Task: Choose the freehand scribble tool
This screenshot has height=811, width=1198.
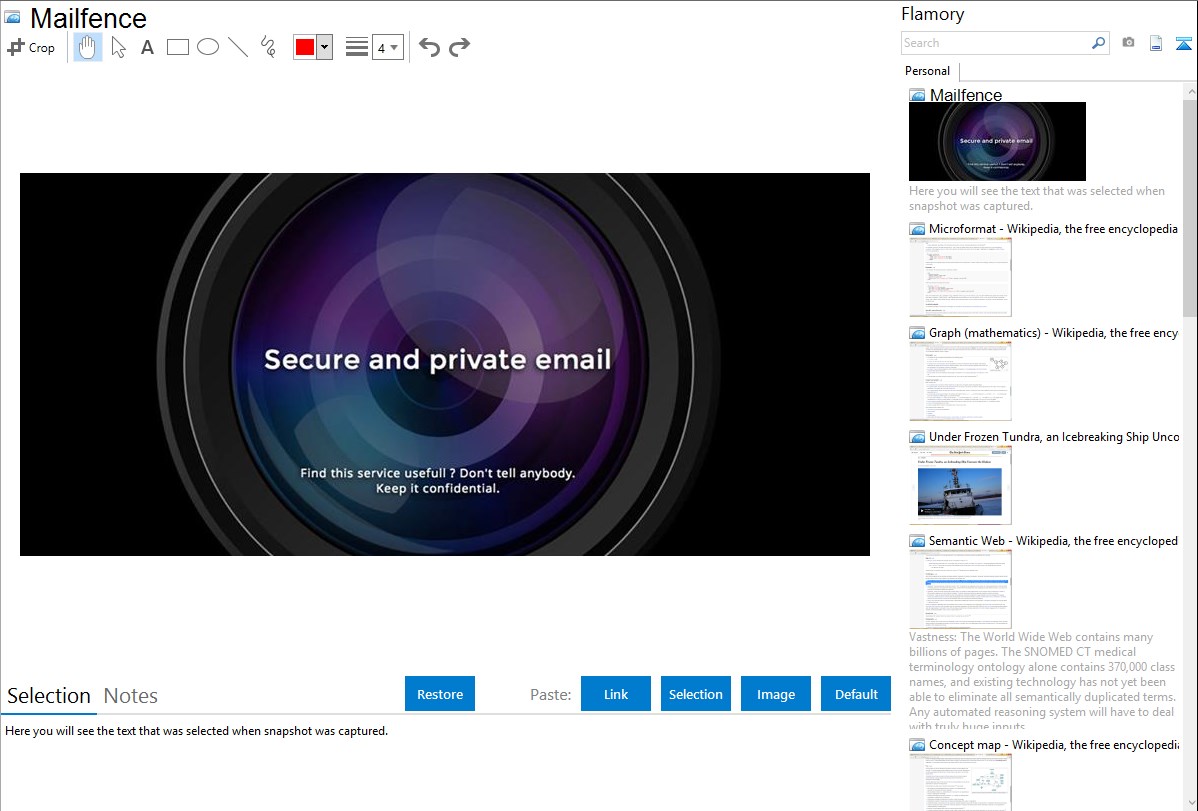Action: 268,47
